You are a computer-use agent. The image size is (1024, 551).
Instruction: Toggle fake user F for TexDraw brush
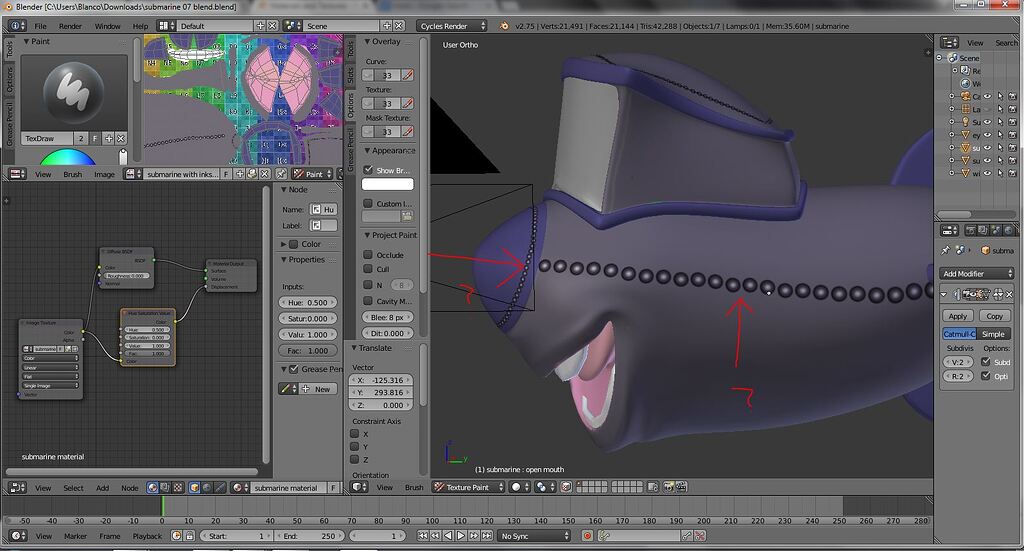[95, 138]
